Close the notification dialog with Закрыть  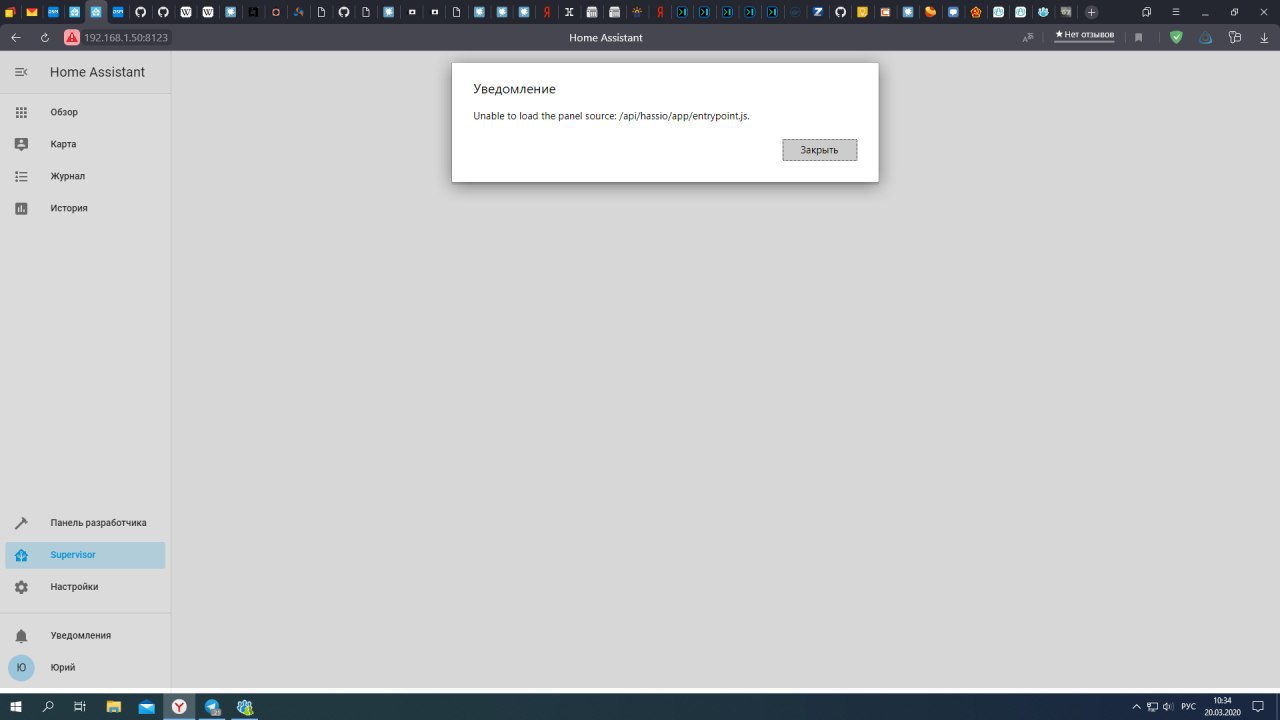pyautogui.click(x=819, y=150)
